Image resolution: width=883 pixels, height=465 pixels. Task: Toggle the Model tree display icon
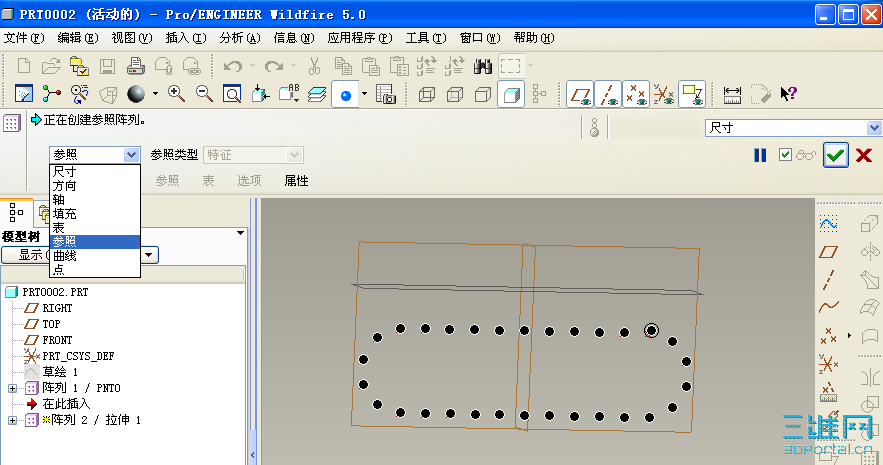click(539, 93)
